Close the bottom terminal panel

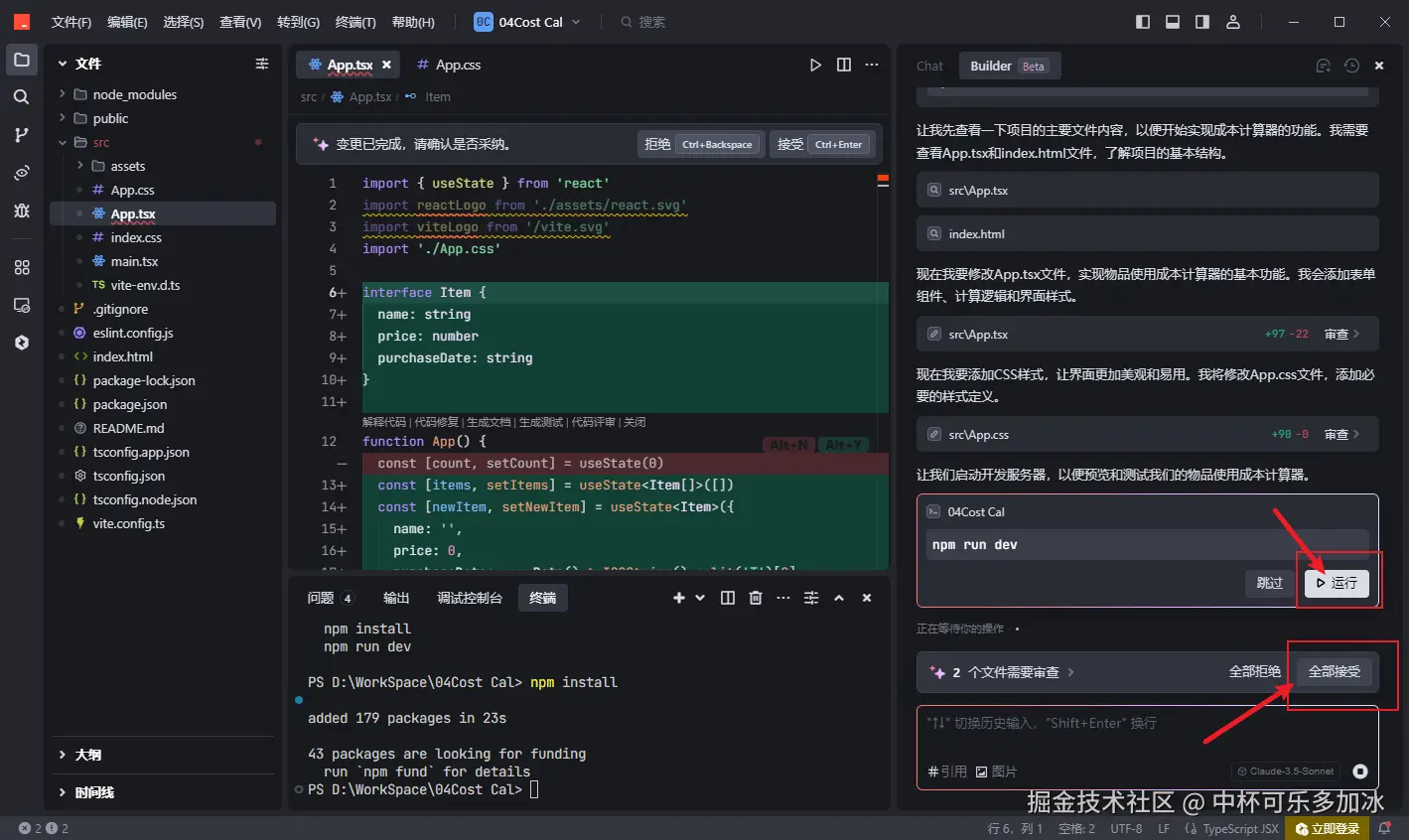point(867,598)
